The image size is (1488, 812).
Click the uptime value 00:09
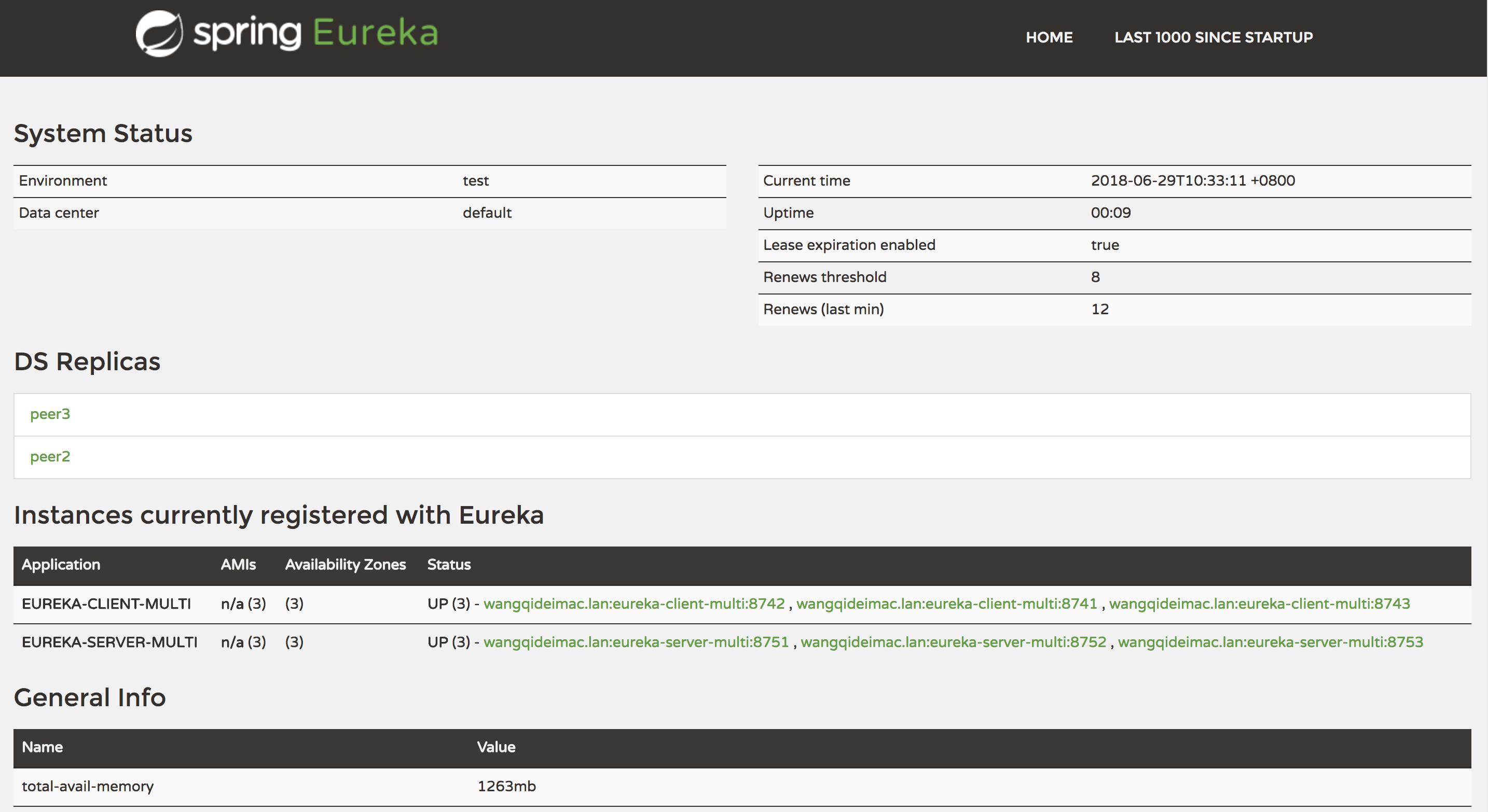coord(1110,213)
